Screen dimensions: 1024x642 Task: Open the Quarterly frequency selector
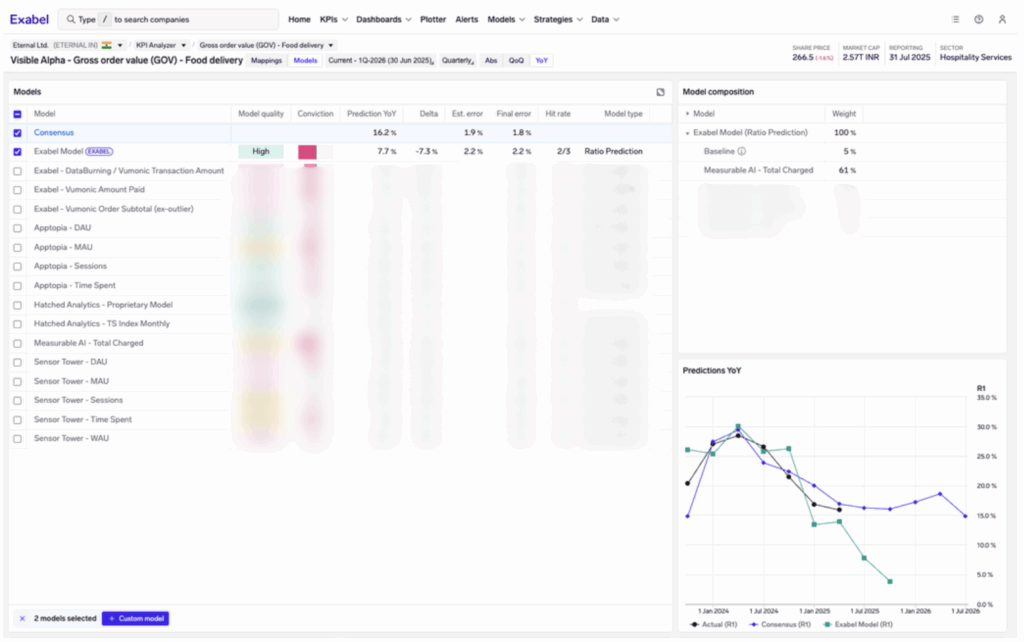(457, 61)
